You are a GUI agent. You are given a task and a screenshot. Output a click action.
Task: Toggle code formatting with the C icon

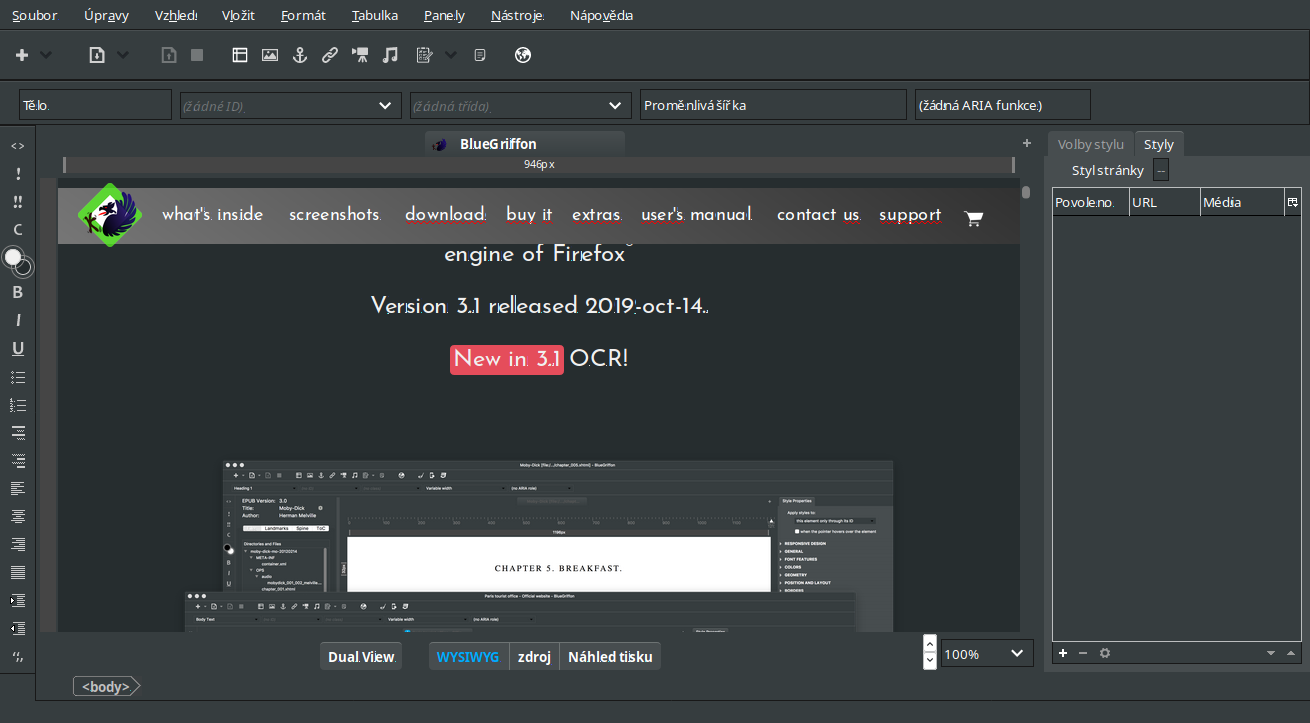coord(18,230)
